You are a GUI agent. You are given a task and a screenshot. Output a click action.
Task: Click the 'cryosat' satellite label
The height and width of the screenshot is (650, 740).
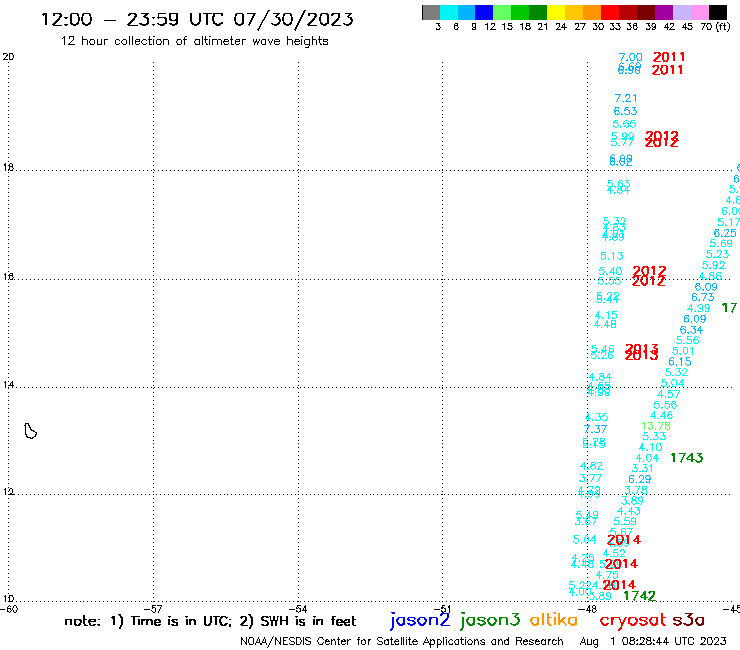(x=633, y=620)
